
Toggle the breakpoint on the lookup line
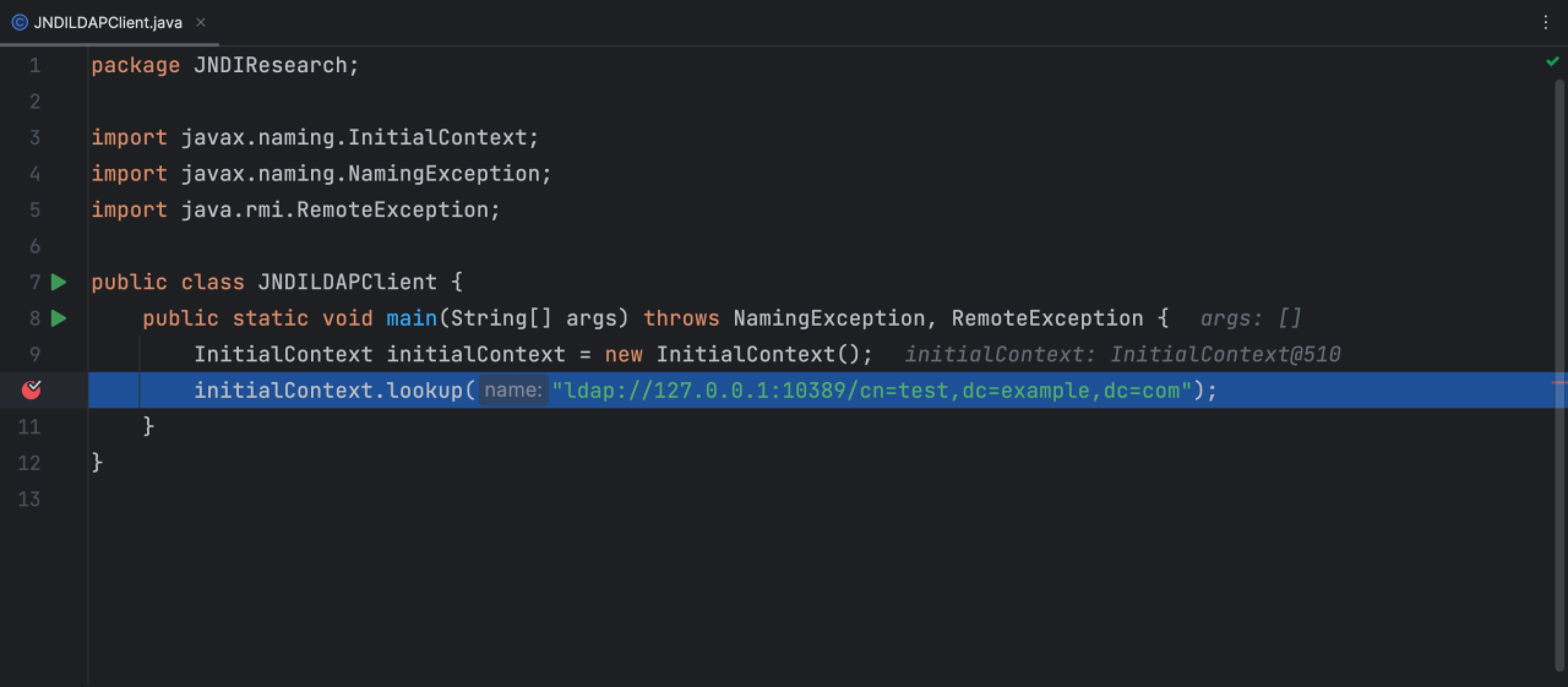[31, 389]
